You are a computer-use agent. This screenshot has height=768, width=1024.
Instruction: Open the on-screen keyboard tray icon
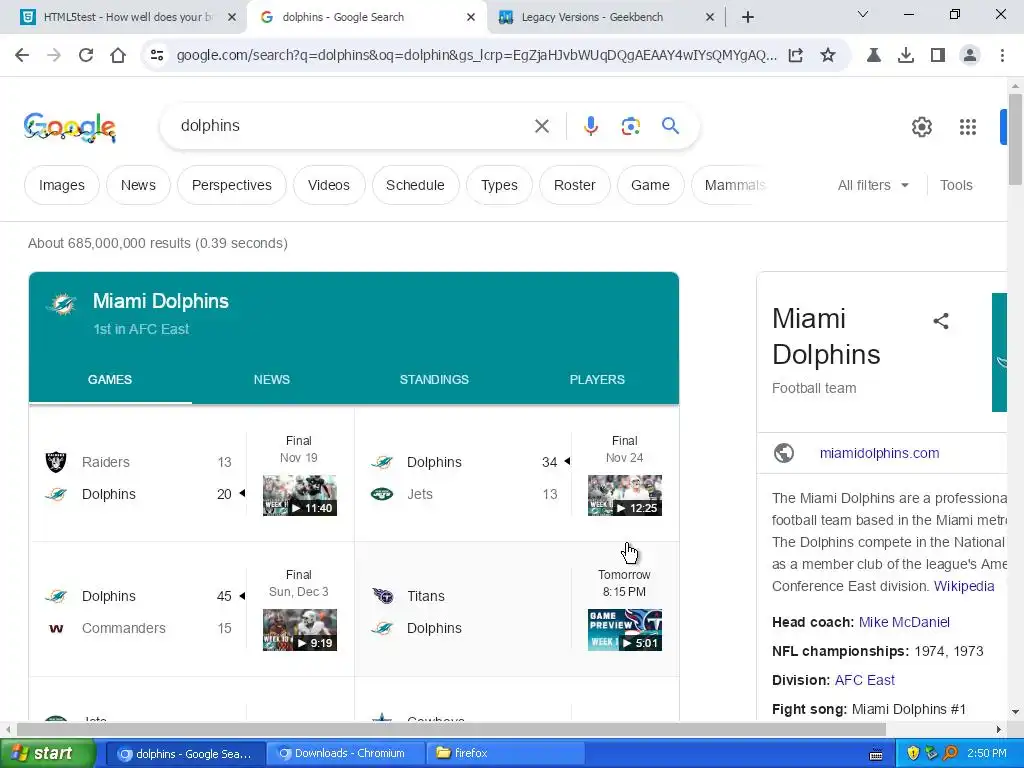point(876,754)
